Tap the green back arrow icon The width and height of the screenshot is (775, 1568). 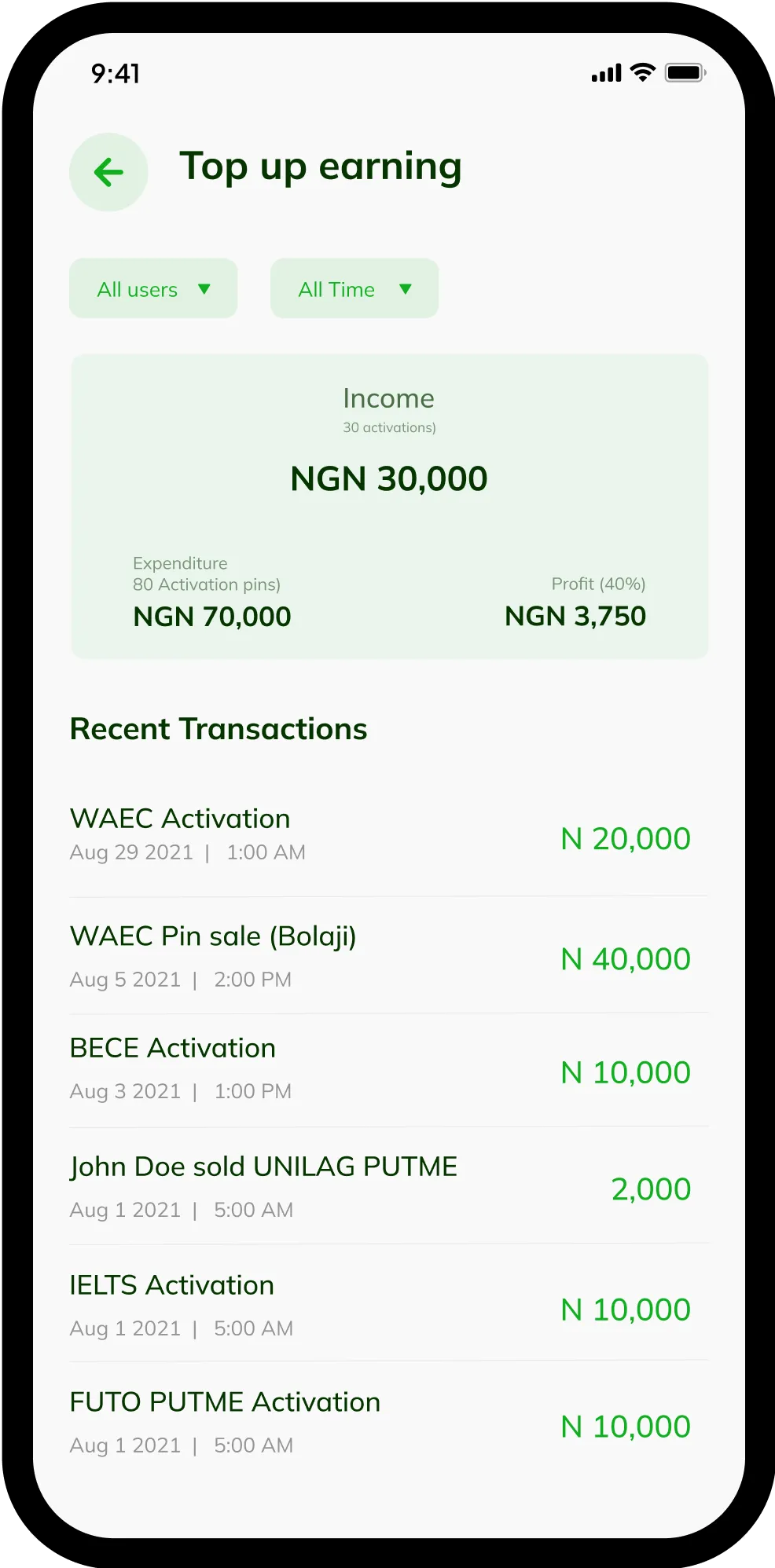coord(108,172)
